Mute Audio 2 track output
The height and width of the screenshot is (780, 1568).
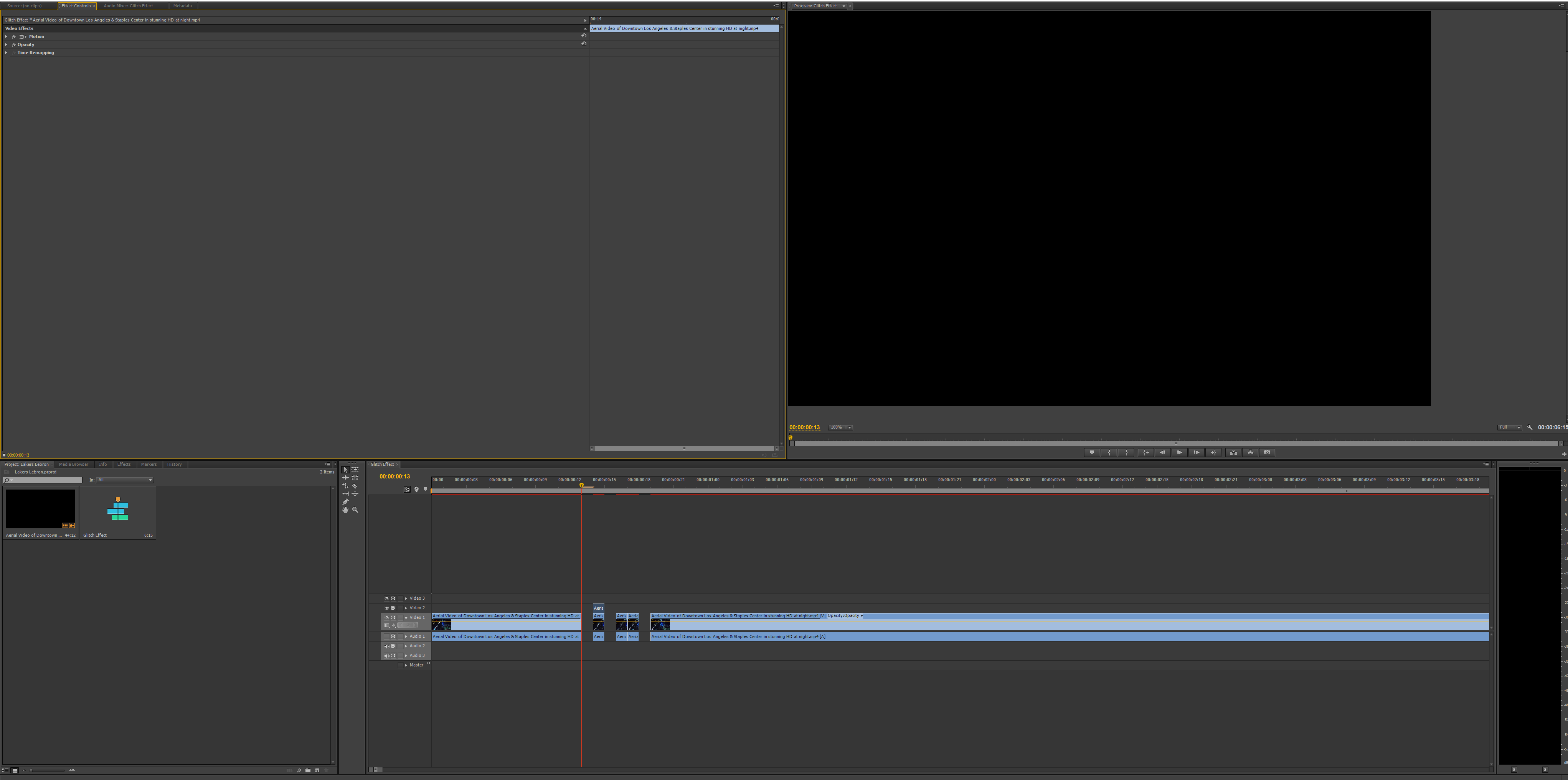386,646
